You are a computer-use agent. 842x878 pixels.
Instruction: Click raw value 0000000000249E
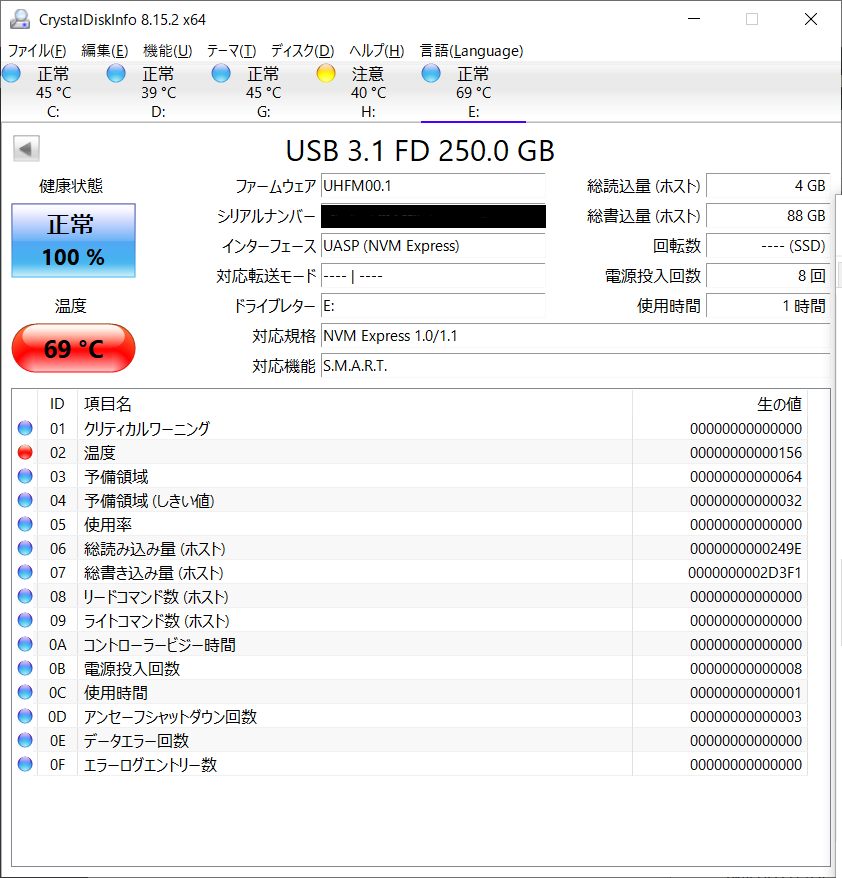coord(746,548)
